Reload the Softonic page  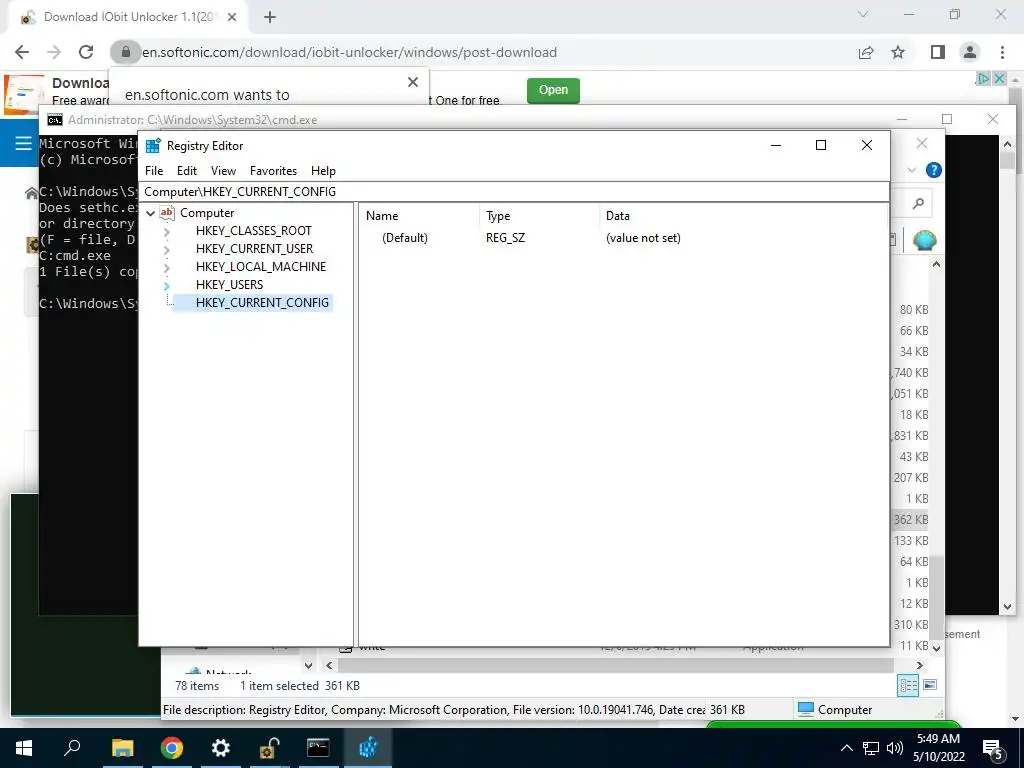pos(86,52)
